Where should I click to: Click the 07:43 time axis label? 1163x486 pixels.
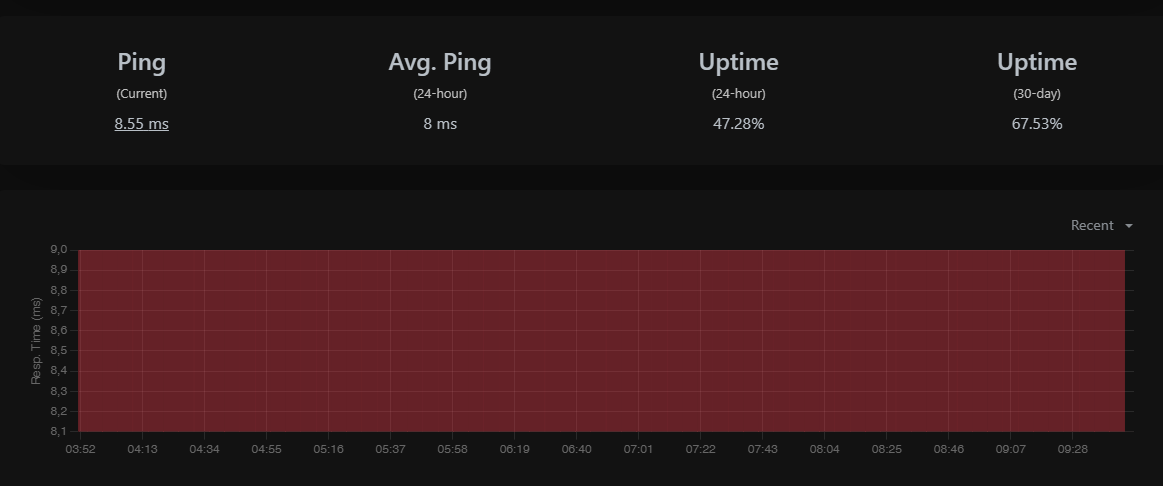[x=762, y=449]
